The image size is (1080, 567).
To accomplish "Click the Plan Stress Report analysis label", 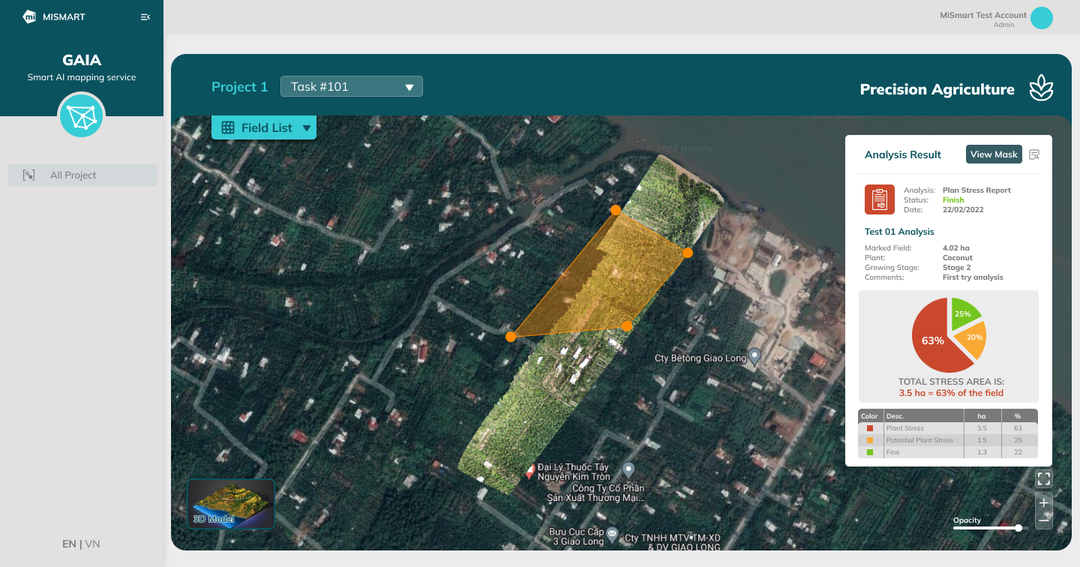I will pos(977,190).
